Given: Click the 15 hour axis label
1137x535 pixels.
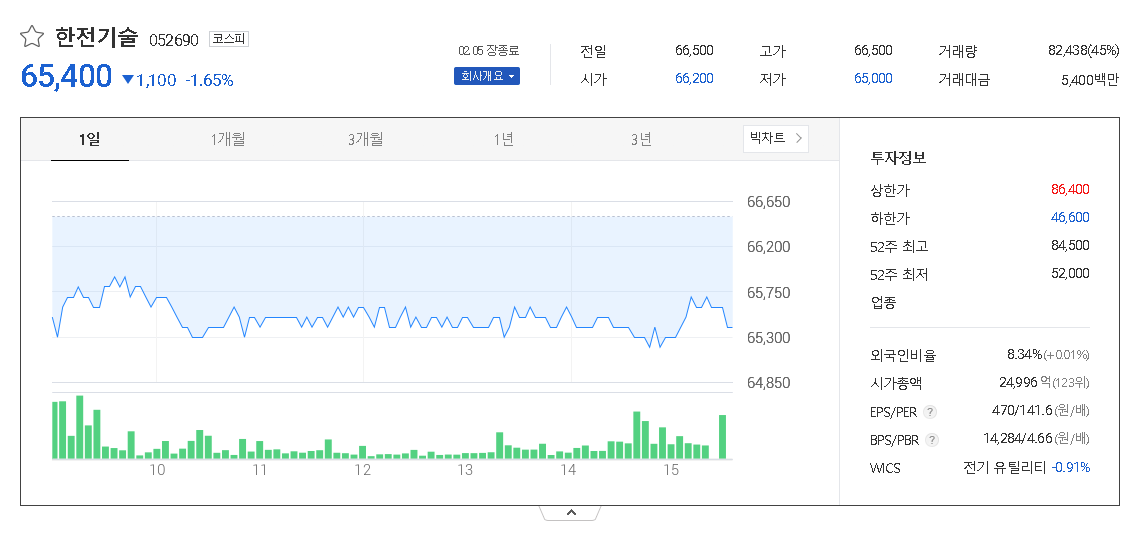Looking at the screenshot, I should coord(671,470).
